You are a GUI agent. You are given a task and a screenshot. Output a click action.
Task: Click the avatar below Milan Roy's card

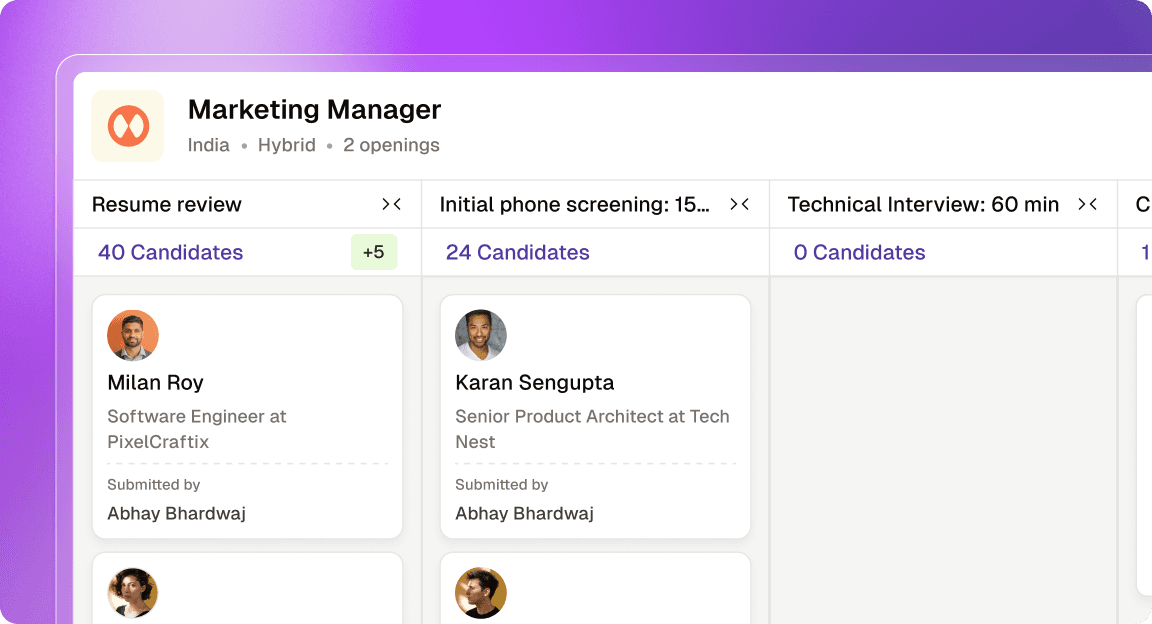pyautogui.click(x=133, y=593)
